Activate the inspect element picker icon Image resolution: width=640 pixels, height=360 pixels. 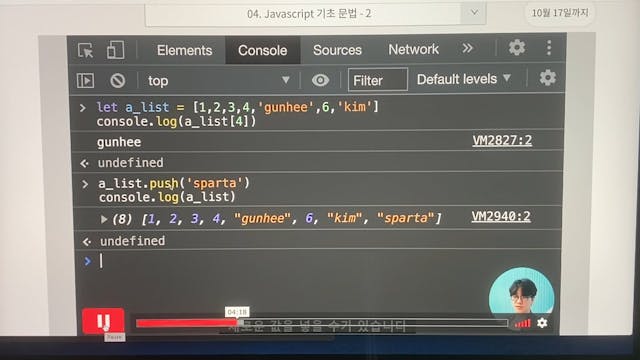[85, 51]
